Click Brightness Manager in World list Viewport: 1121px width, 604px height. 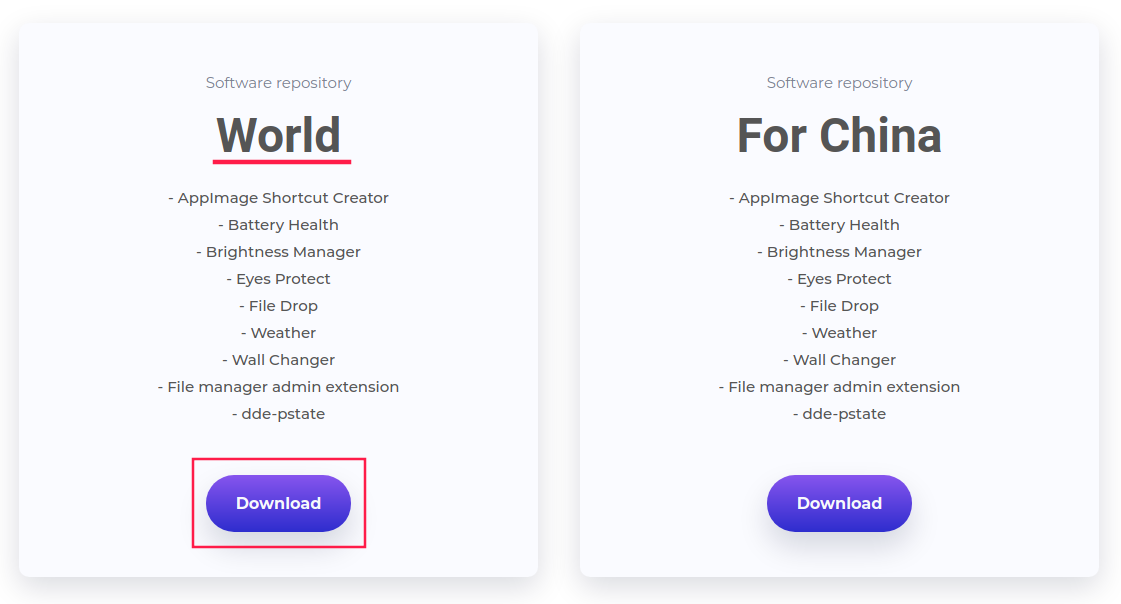[x=279, y=252]
